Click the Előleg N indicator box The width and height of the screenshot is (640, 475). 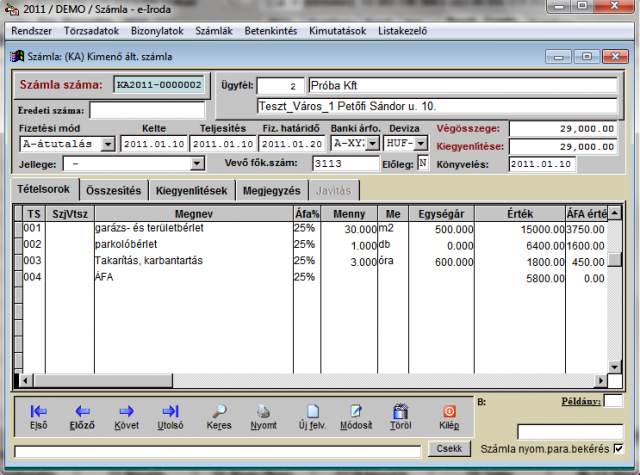click(422, 163)
